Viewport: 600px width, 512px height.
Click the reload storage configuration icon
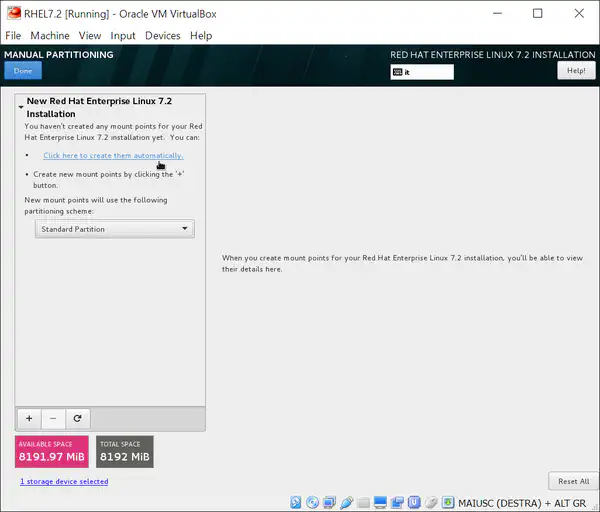click(x=76, y=418)
